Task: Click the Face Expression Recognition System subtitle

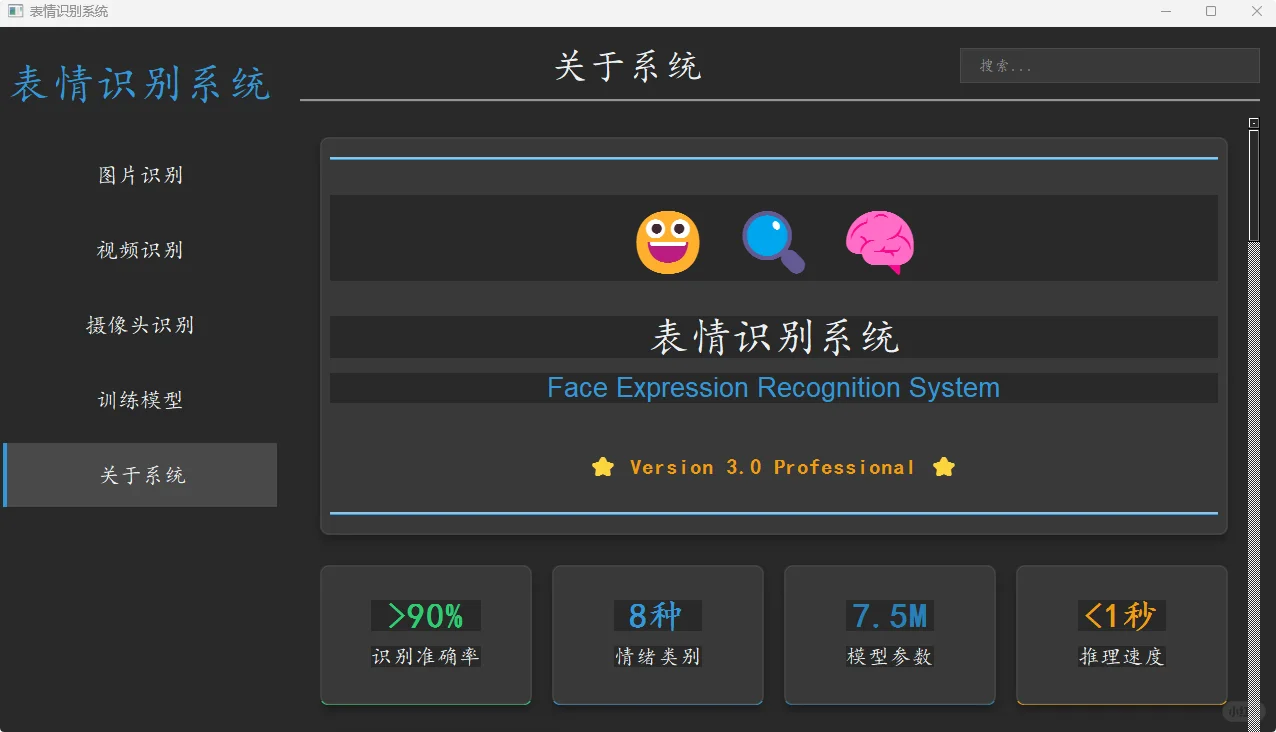Action: click(773, 388)
